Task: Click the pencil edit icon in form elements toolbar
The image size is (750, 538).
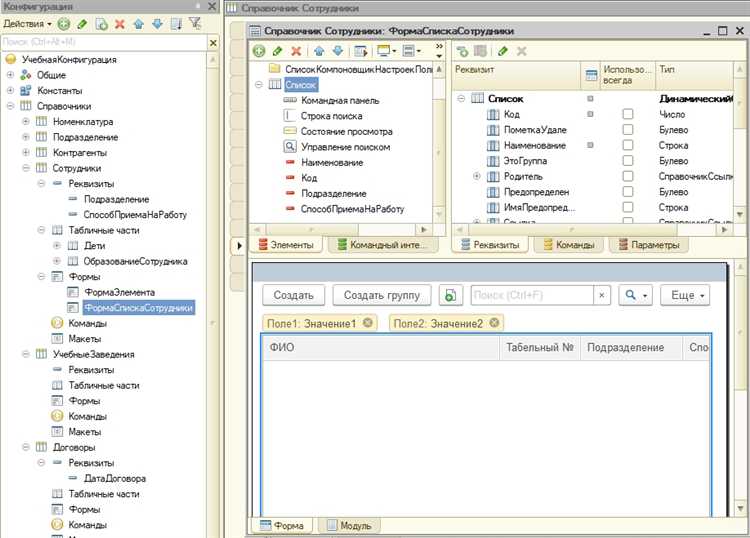Action: 277,51
